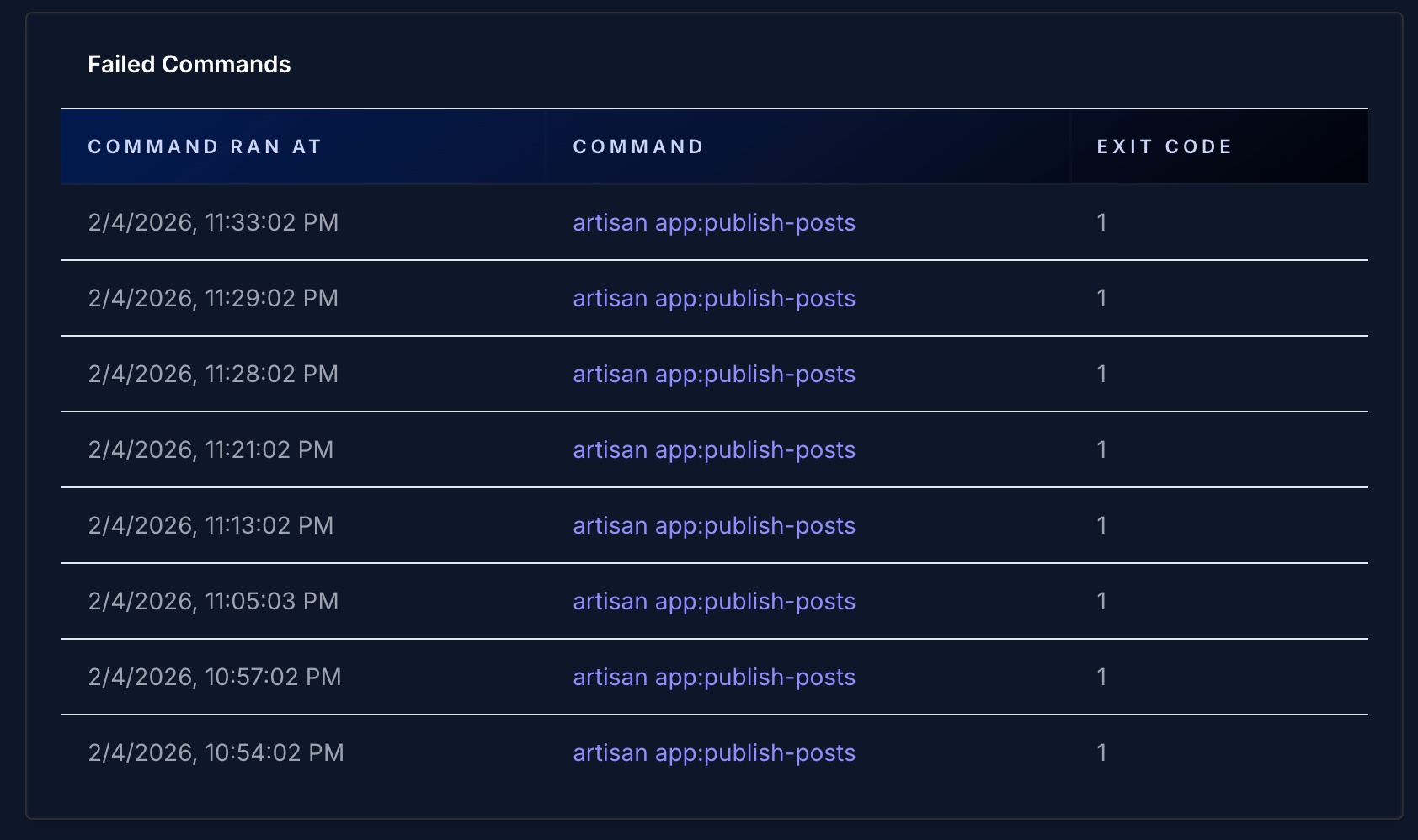Click the Command column header
The width and height of the screenshot is (1418, 840).
tap(638, 146)
